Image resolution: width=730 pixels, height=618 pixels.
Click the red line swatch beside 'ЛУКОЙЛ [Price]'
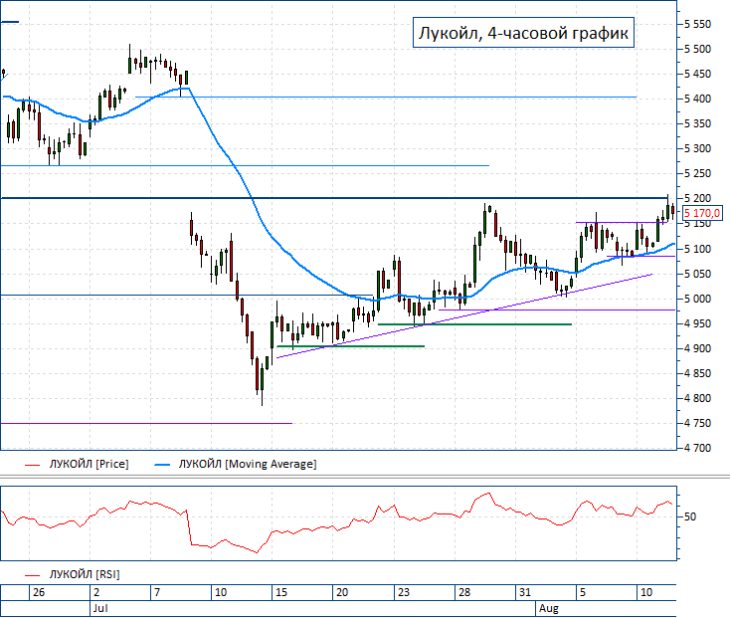(x=33, y=465)
